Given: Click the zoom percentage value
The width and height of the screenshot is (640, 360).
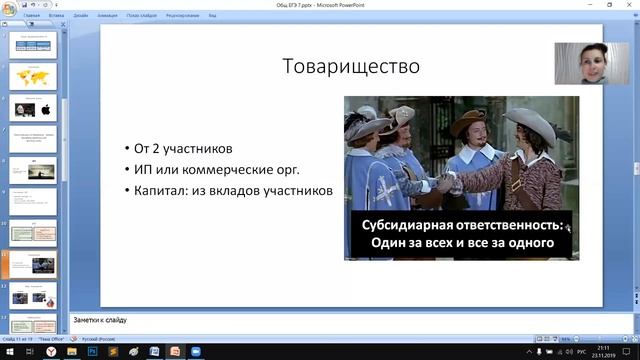Looking at the screenshot, I should 566,339.
